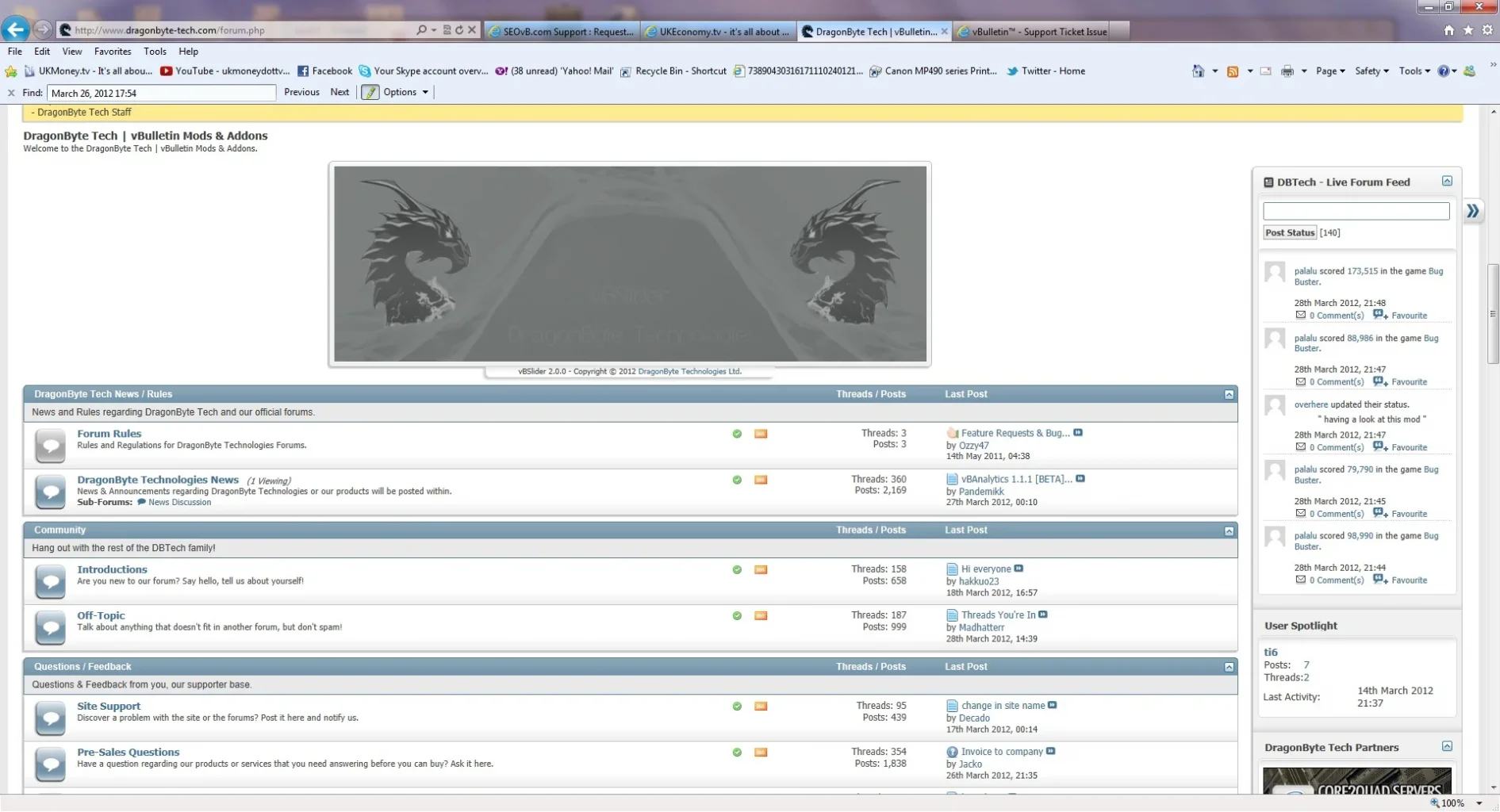Collapse DBTech Live Forum Feed panel
Screen dimensions: 1500x812
click(1447, 182)
